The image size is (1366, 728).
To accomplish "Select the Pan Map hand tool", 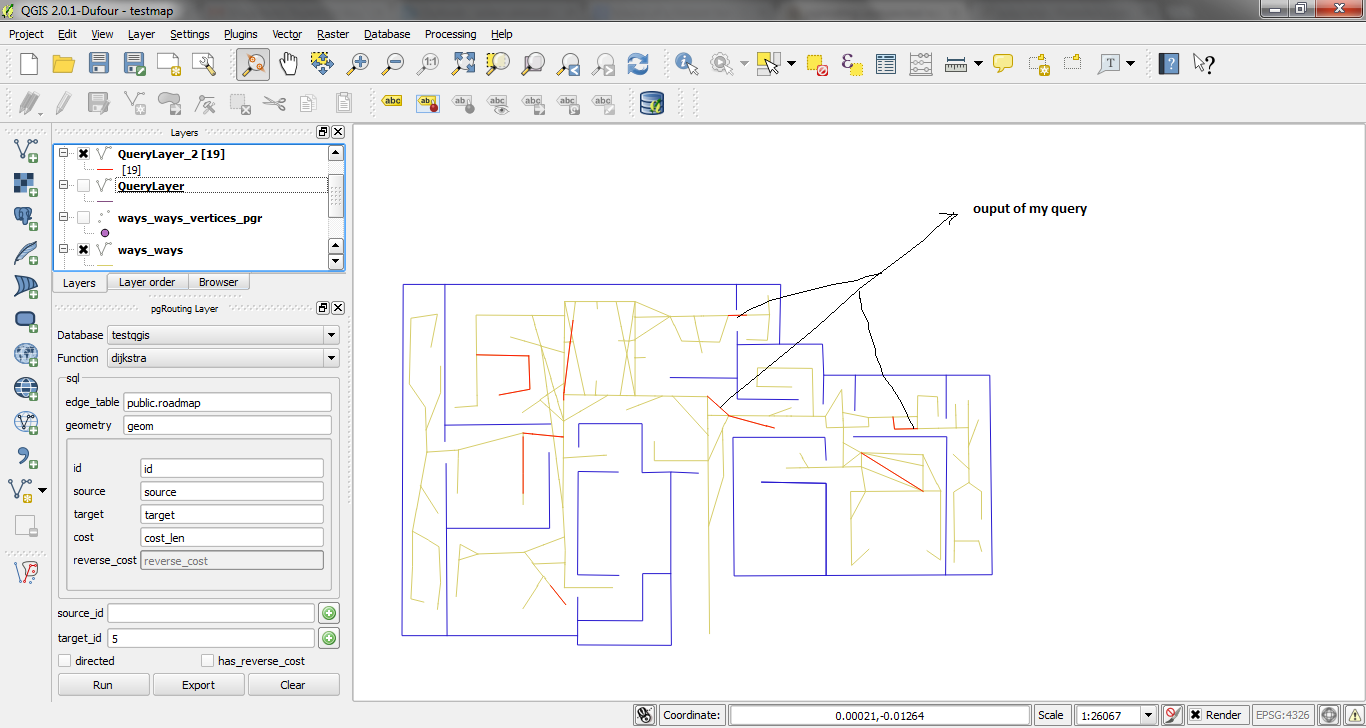I will [x=288, y=65].
